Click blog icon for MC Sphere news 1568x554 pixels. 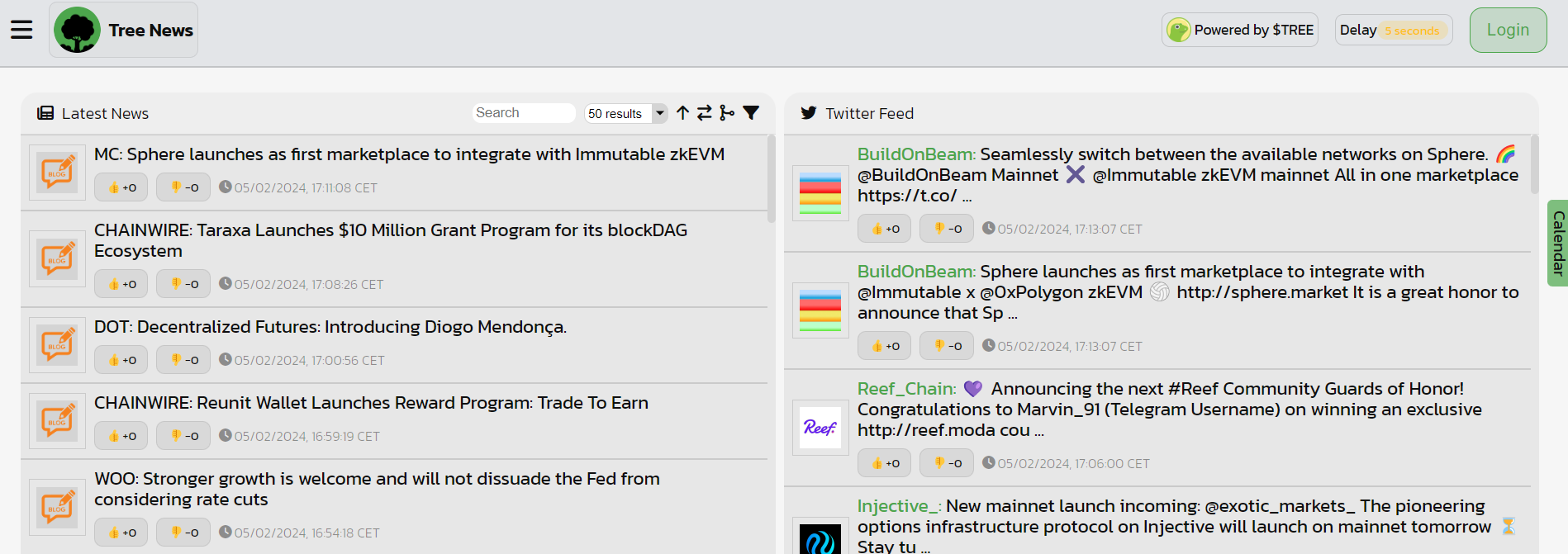click(57, 173)
